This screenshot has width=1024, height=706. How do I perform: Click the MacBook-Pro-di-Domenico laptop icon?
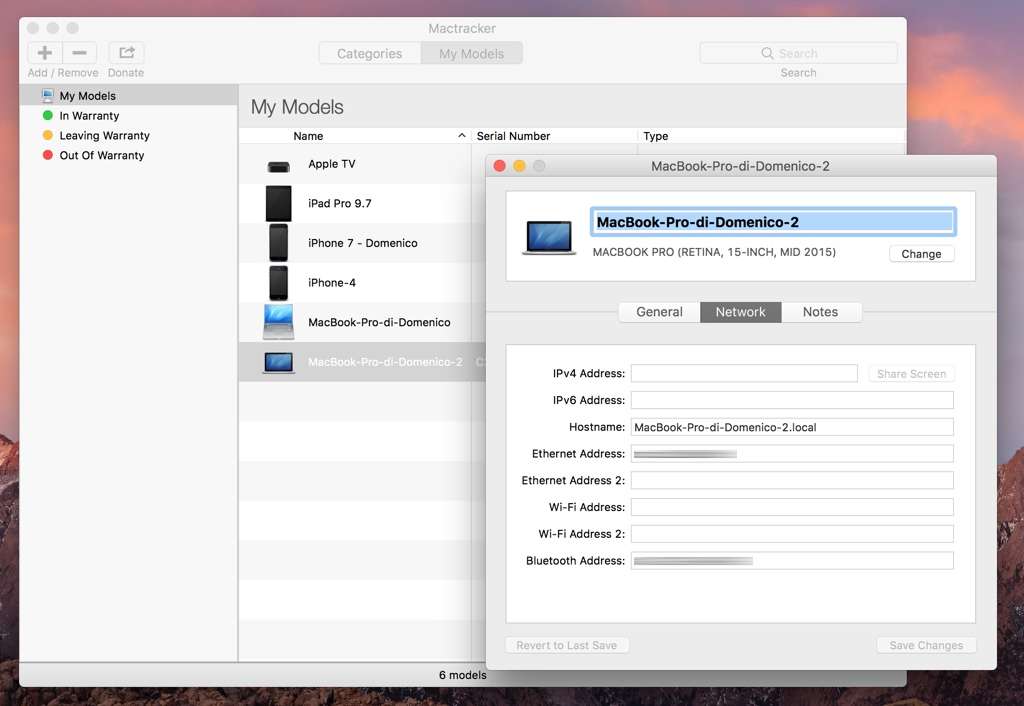point(278,322)
